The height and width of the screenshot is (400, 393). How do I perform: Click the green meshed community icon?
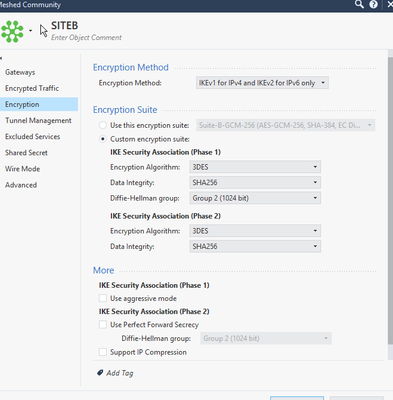pos(12,31)
